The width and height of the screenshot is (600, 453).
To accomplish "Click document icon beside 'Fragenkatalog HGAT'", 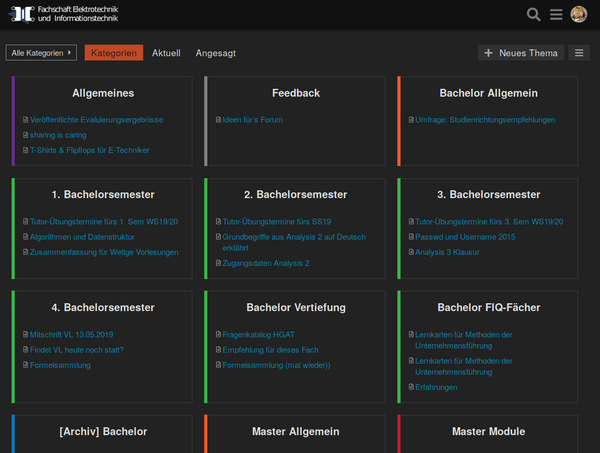I will (218, 335).
